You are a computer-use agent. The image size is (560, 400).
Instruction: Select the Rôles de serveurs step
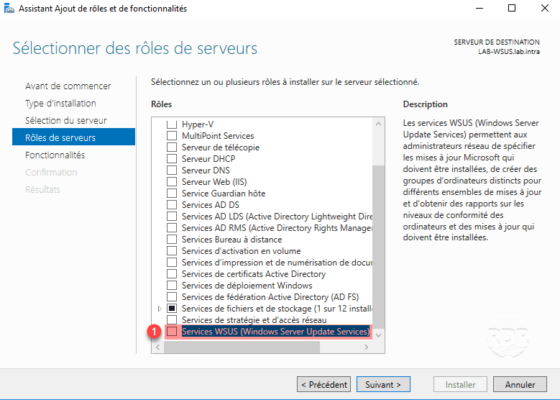click(74, 137)
